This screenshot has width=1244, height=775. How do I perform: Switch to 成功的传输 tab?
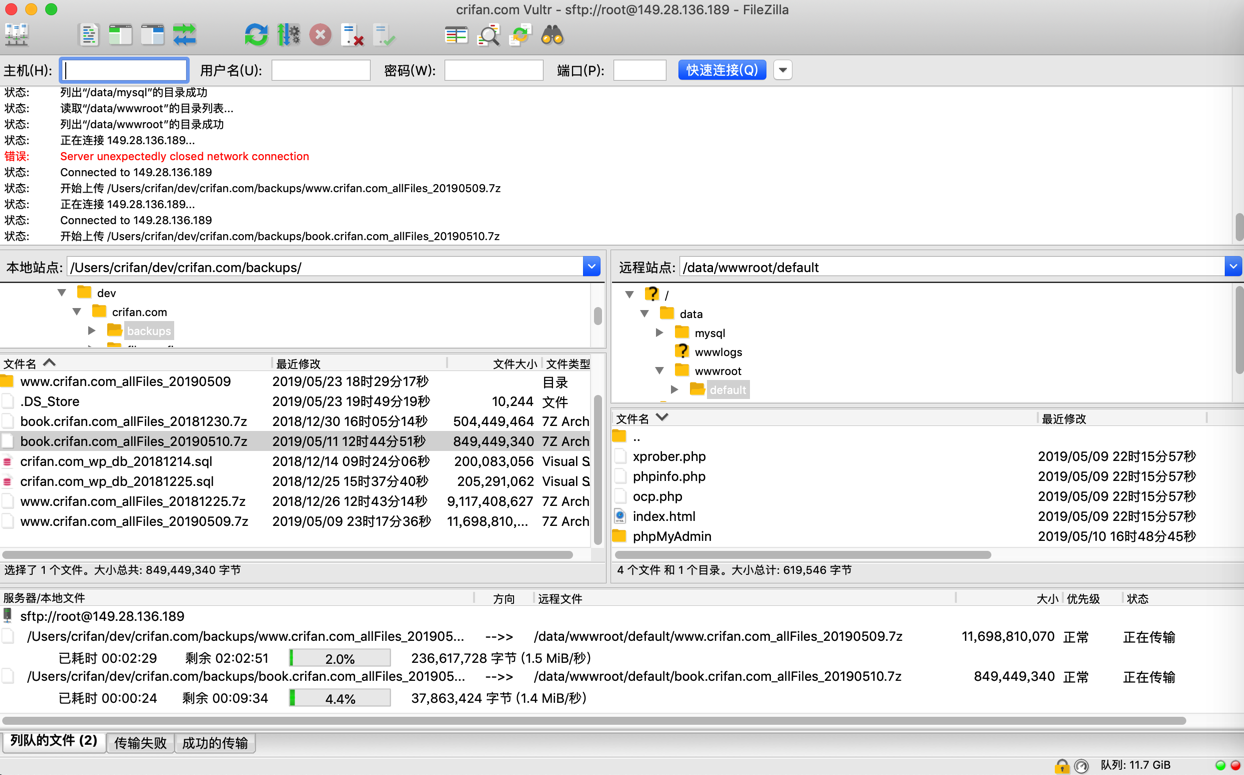[x=215, y=743]
